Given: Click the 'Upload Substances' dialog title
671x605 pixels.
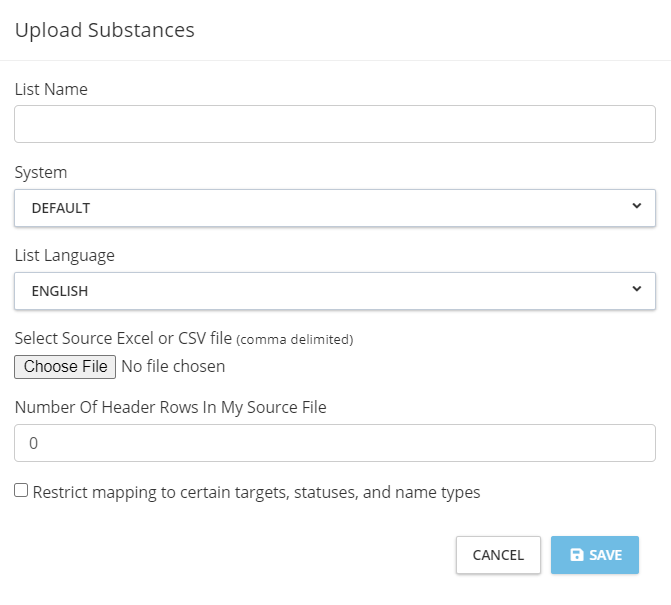Looking at the screenshot, I should click(x=104, y=30).
